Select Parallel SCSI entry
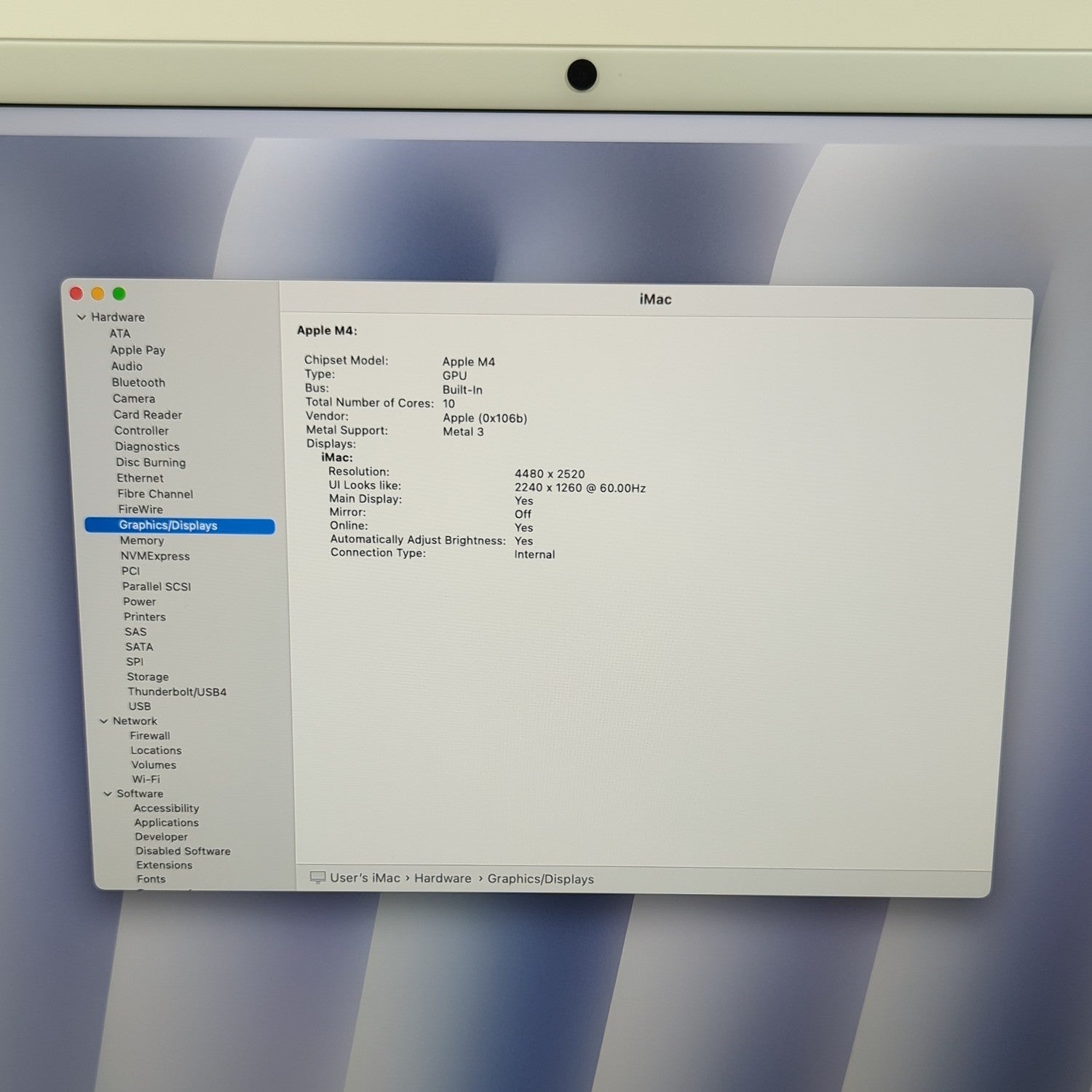The image size is (1092, 1092). tap(157, 587)
